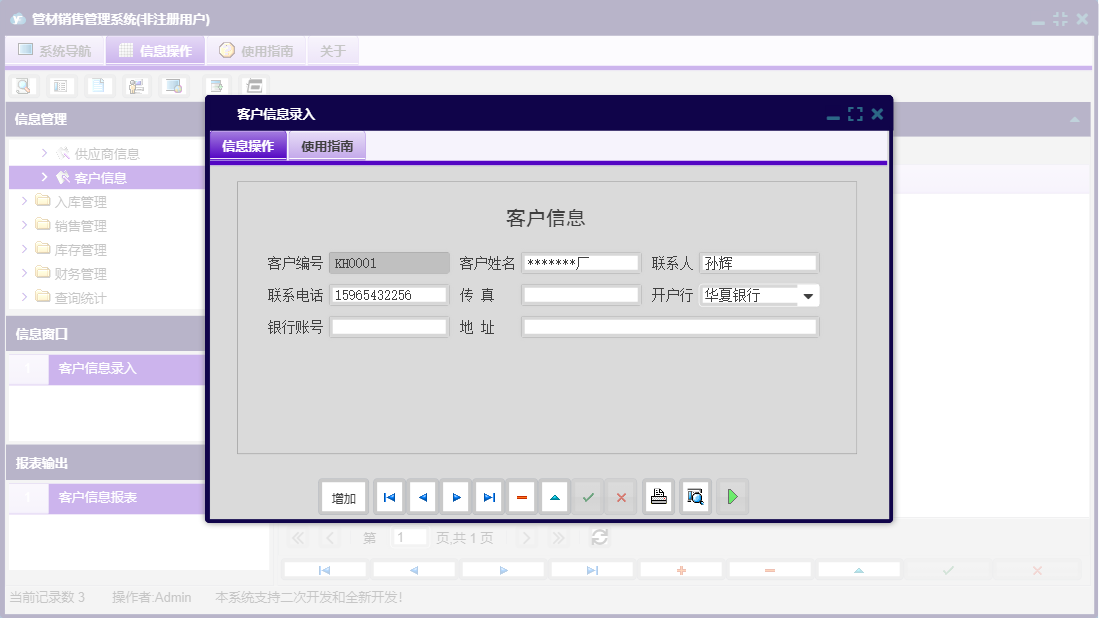Click the previous record arrow icon

click(421, 496)
